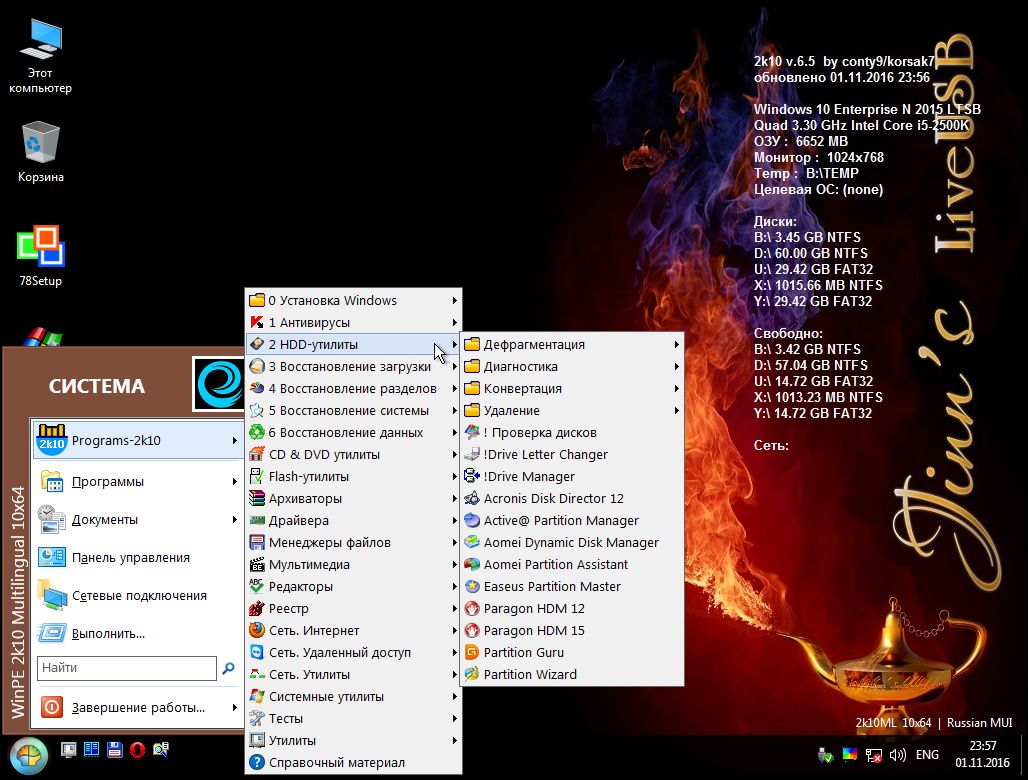
Task: Open Aomei Partition Assistant
Action: [x=555, y=564]
